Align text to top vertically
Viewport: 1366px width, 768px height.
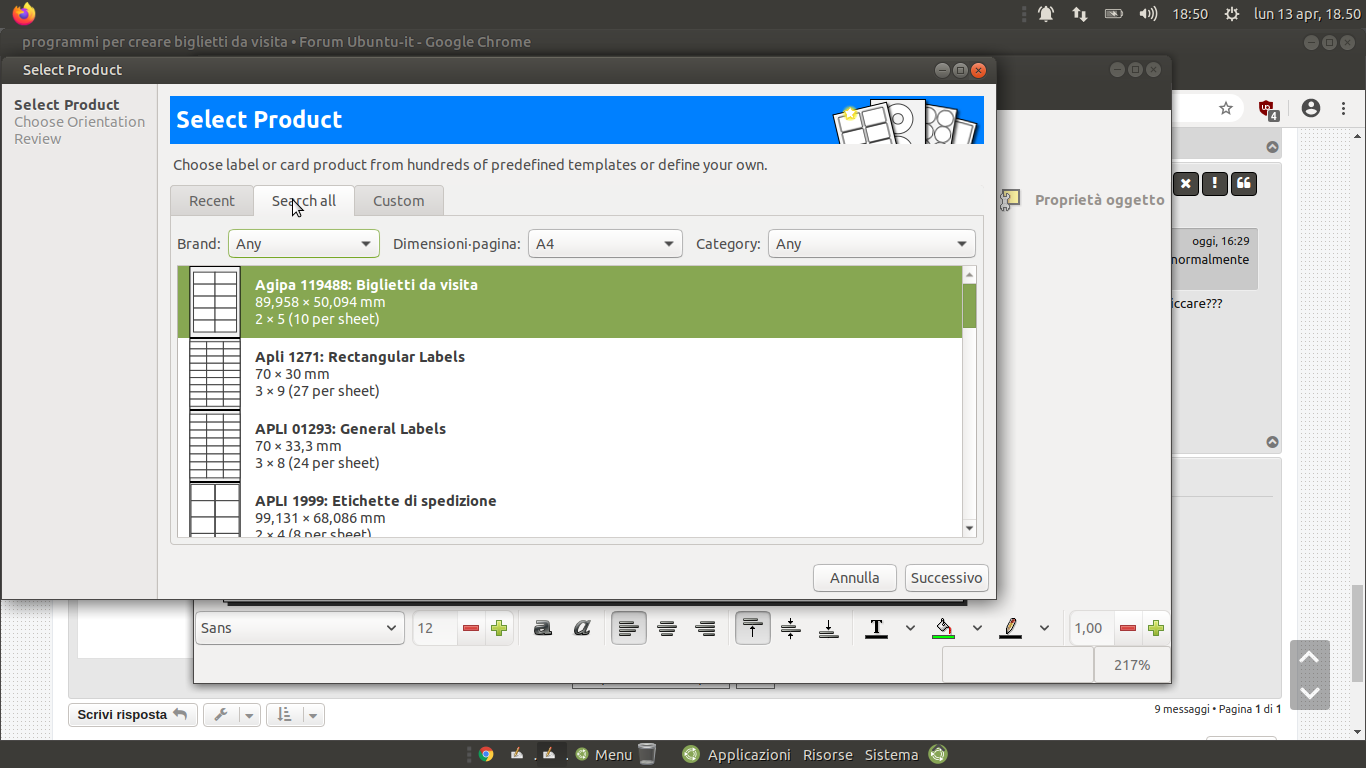pyautogui.click(x=753, y=628)
